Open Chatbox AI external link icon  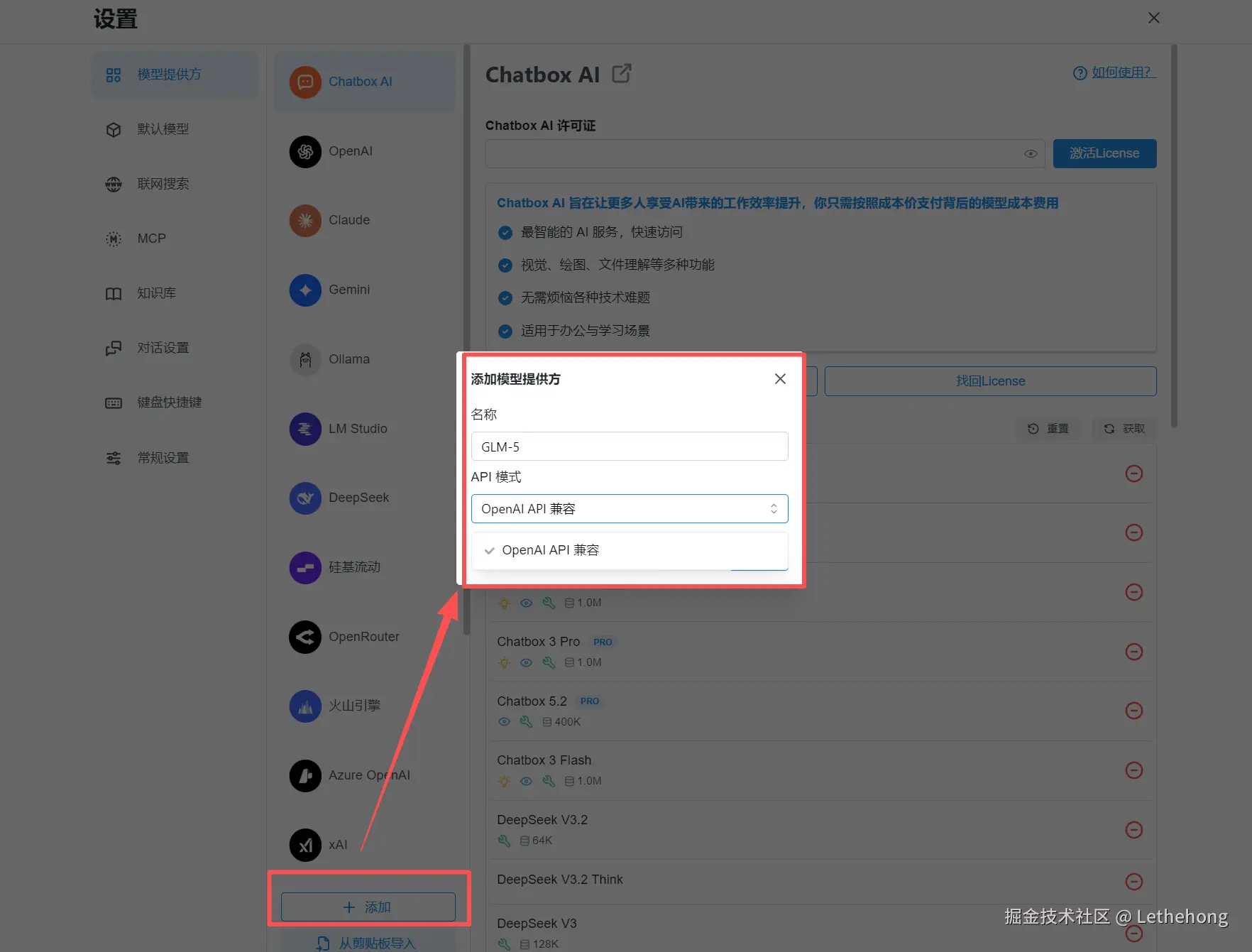[x=622, y=74]
